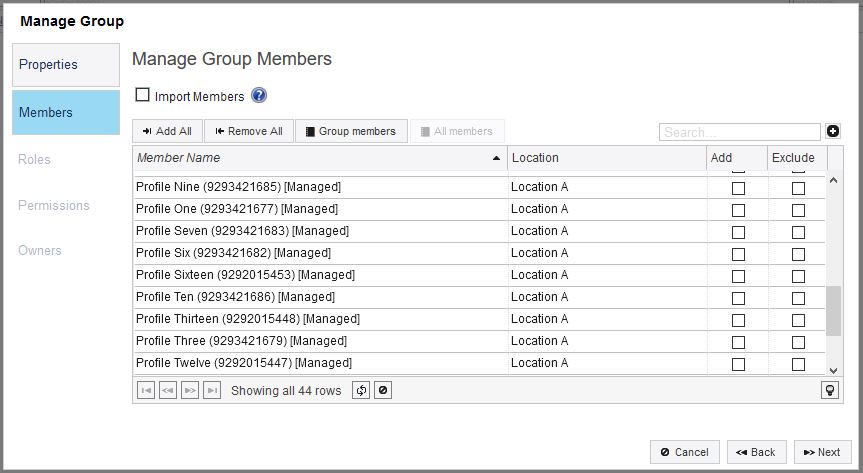Sort by Member Name arrow
This screenshot has height=473, width=863.
496,158
